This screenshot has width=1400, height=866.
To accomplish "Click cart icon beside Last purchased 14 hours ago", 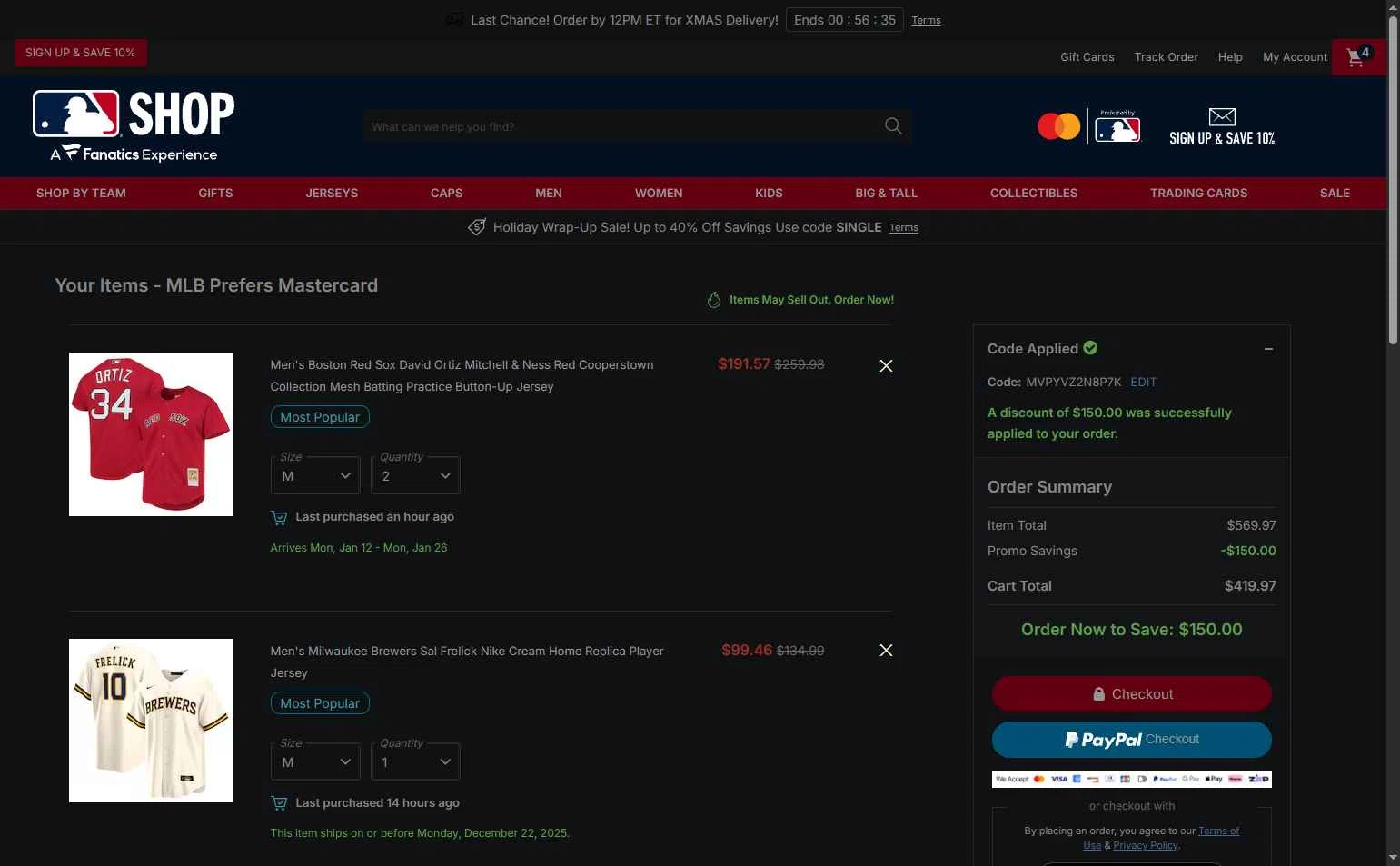I will [279, 803].
